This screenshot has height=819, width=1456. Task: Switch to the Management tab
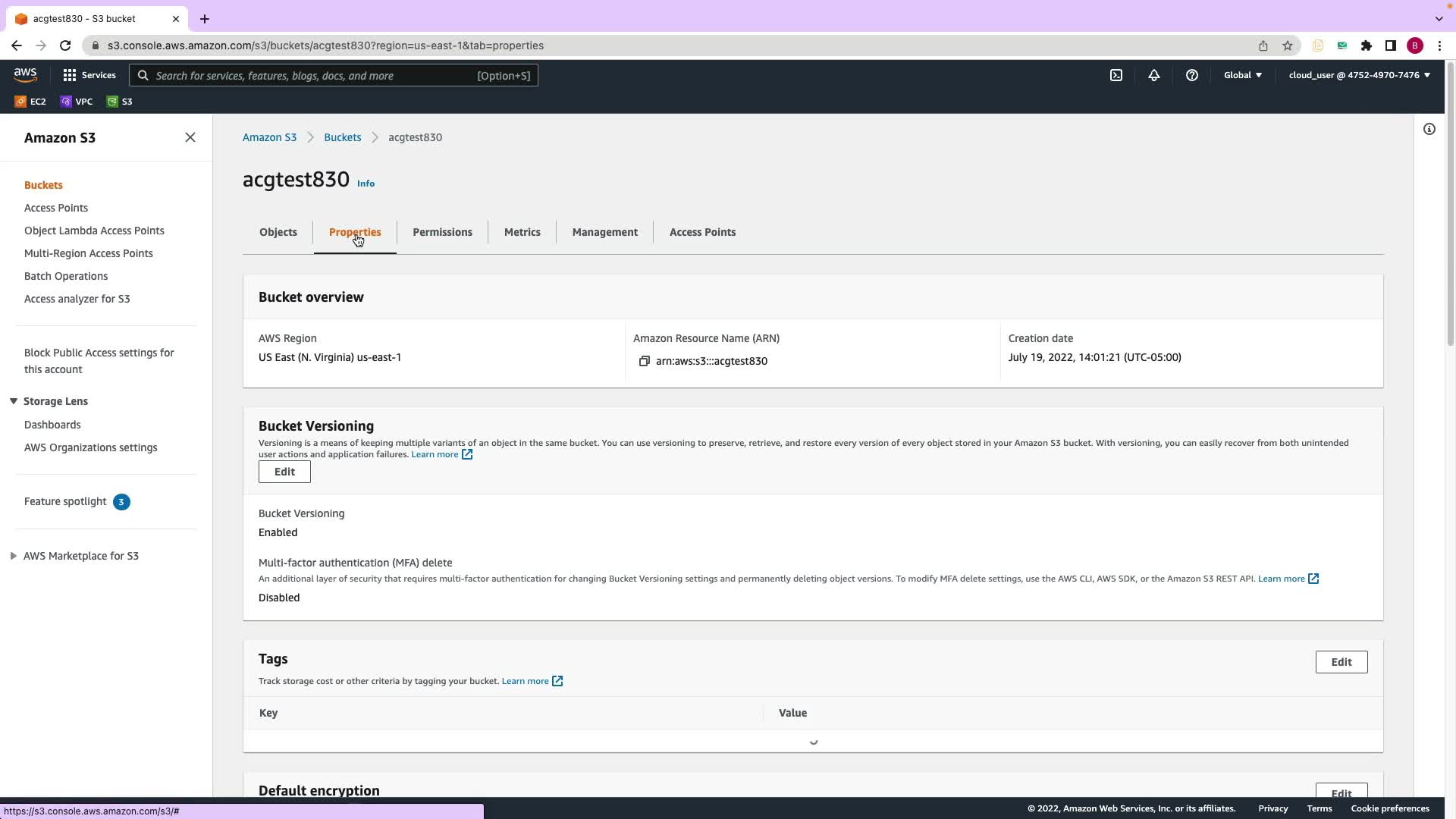tap(604, 232)
